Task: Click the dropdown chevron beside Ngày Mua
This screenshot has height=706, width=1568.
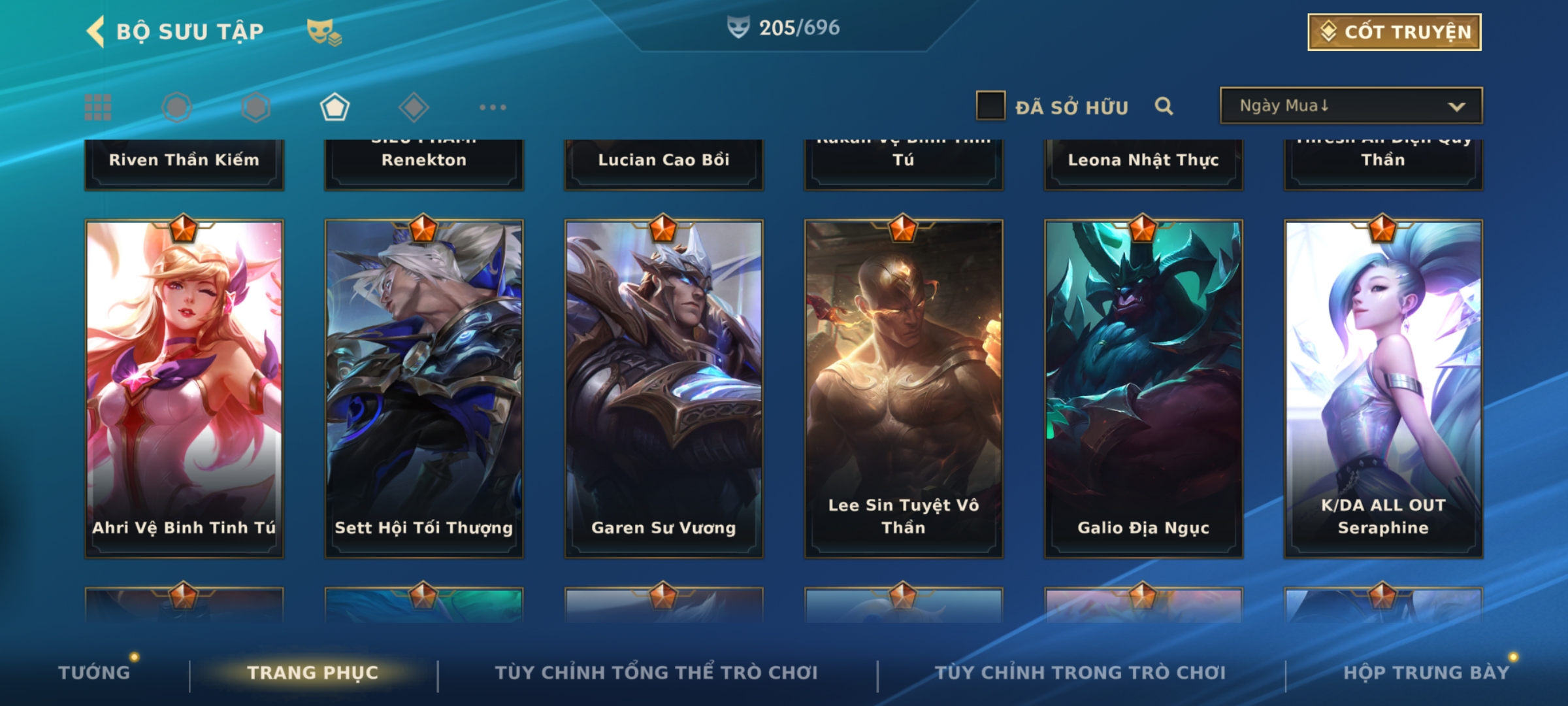Action: (x=1456, y=107)
